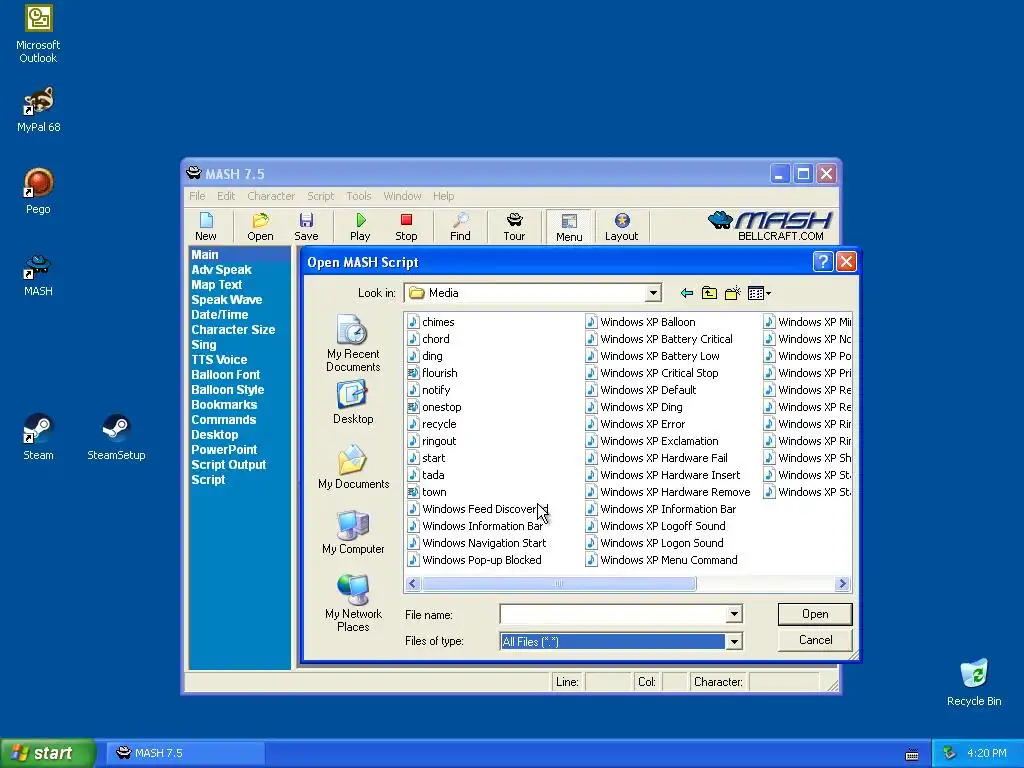Open the Script menu in MASH
The image size is (1024, 768).
321,196
